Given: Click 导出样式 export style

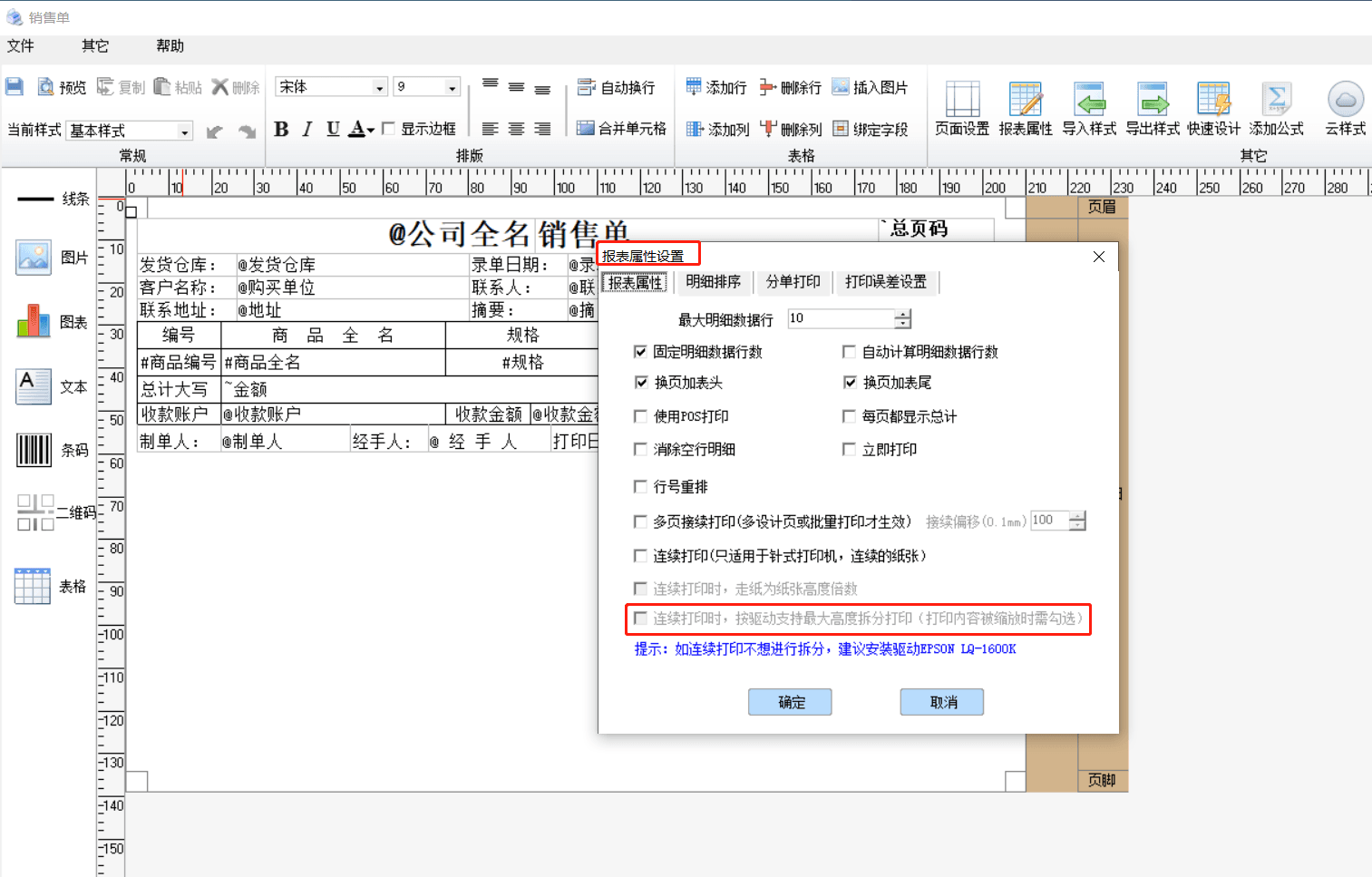Looking at the screenshot, I should tap(1153, 108).
